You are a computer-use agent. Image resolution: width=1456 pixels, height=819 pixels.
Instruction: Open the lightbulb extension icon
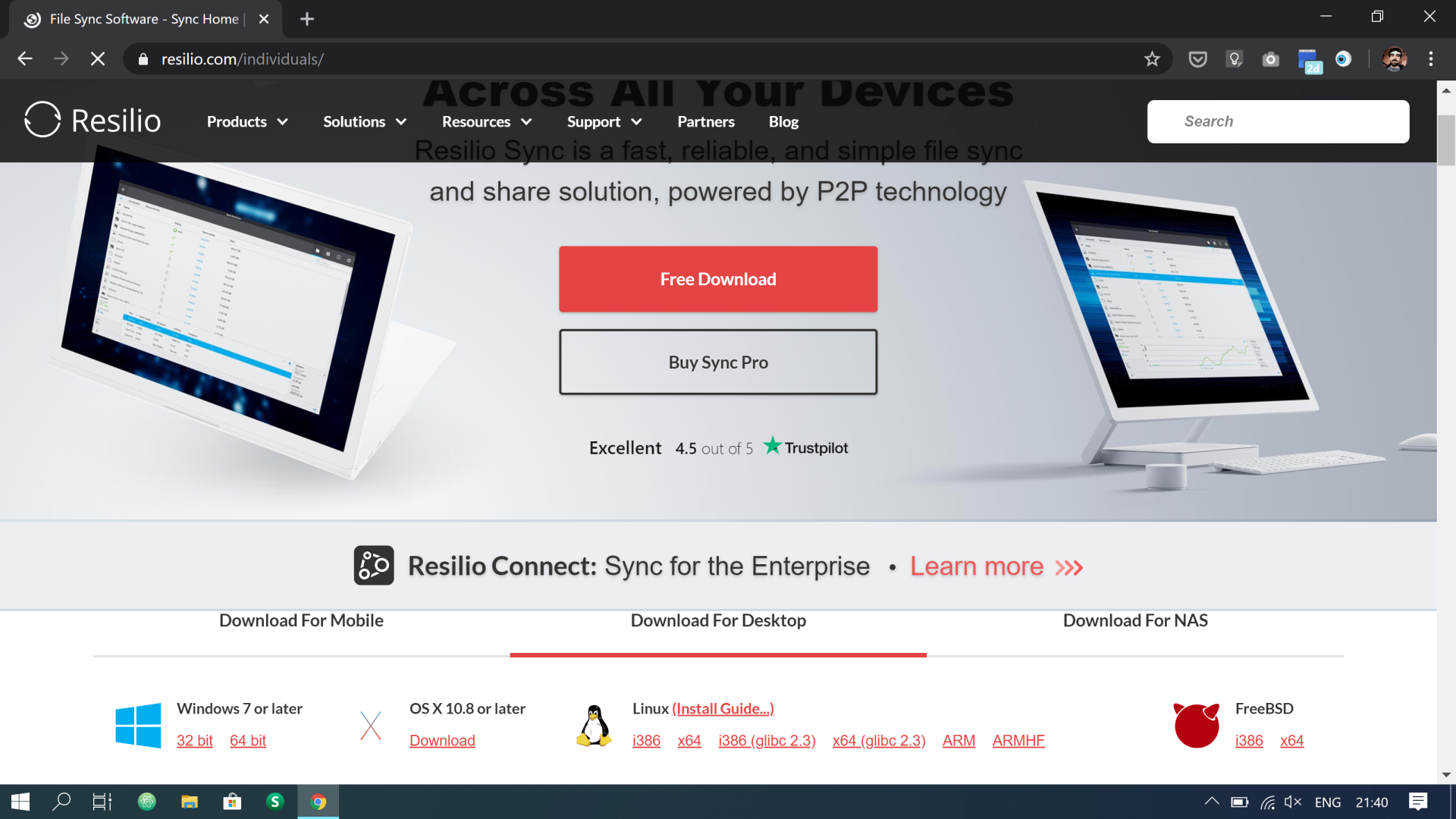pos(1235,59)
